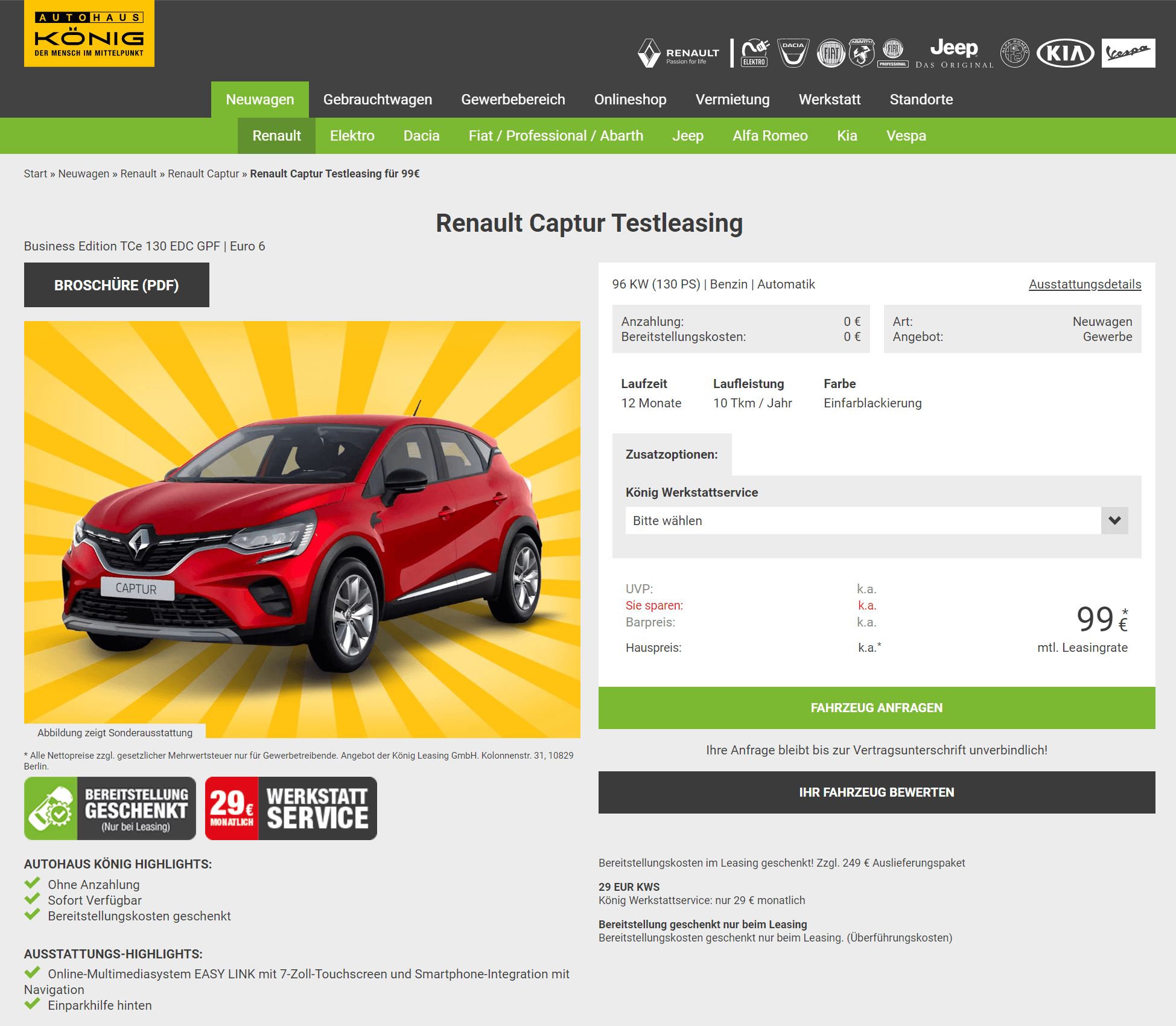Open the Vespa brand logo

click(1128, 53)
